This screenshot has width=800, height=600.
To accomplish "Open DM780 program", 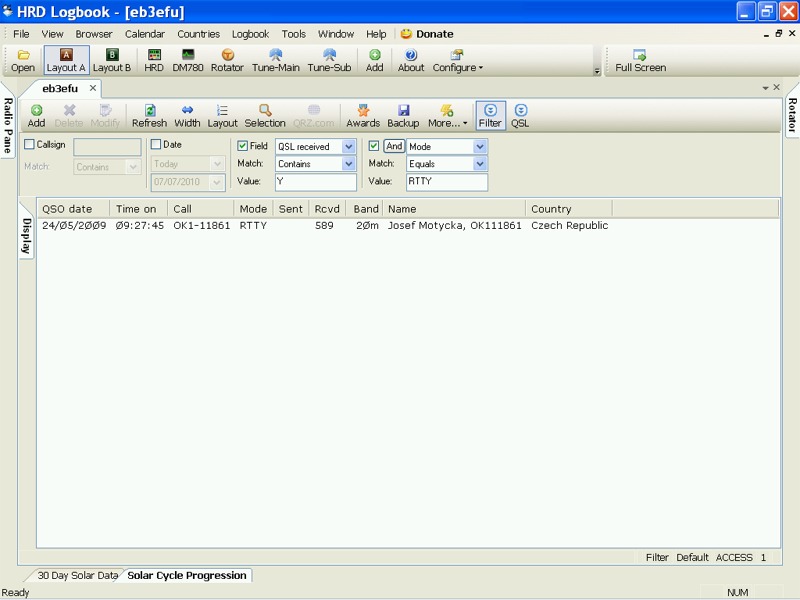I will pos(188,60).
